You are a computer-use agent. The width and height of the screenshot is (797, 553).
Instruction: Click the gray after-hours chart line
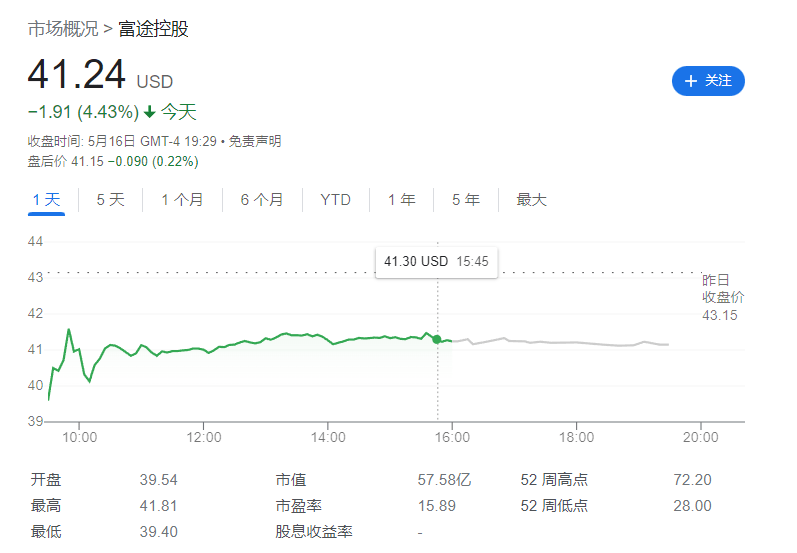(560, 342)
